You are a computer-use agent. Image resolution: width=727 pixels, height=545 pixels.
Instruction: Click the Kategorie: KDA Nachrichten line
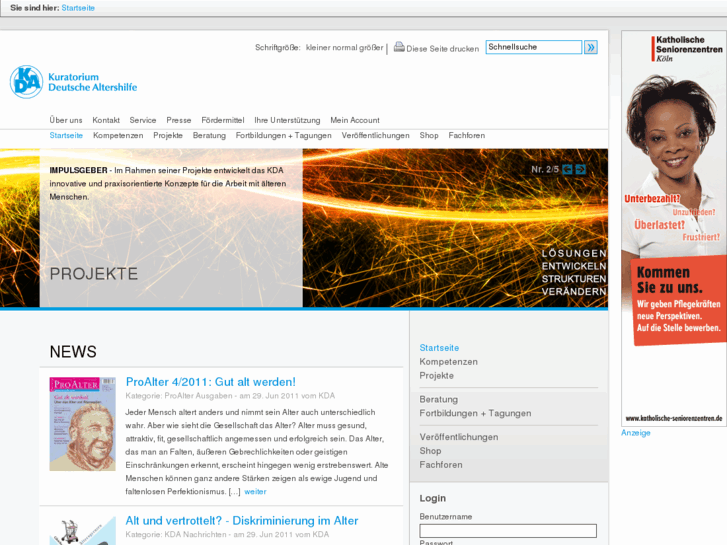pos(227,534)
